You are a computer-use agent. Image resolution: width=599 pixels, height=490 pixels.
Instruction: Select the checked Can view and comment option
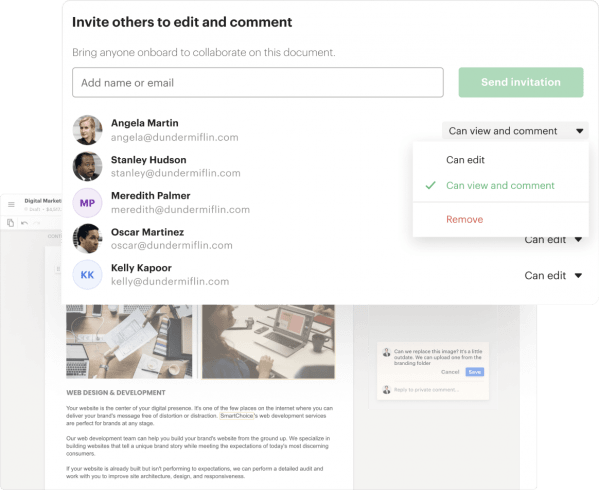click(x=500, y=186)
